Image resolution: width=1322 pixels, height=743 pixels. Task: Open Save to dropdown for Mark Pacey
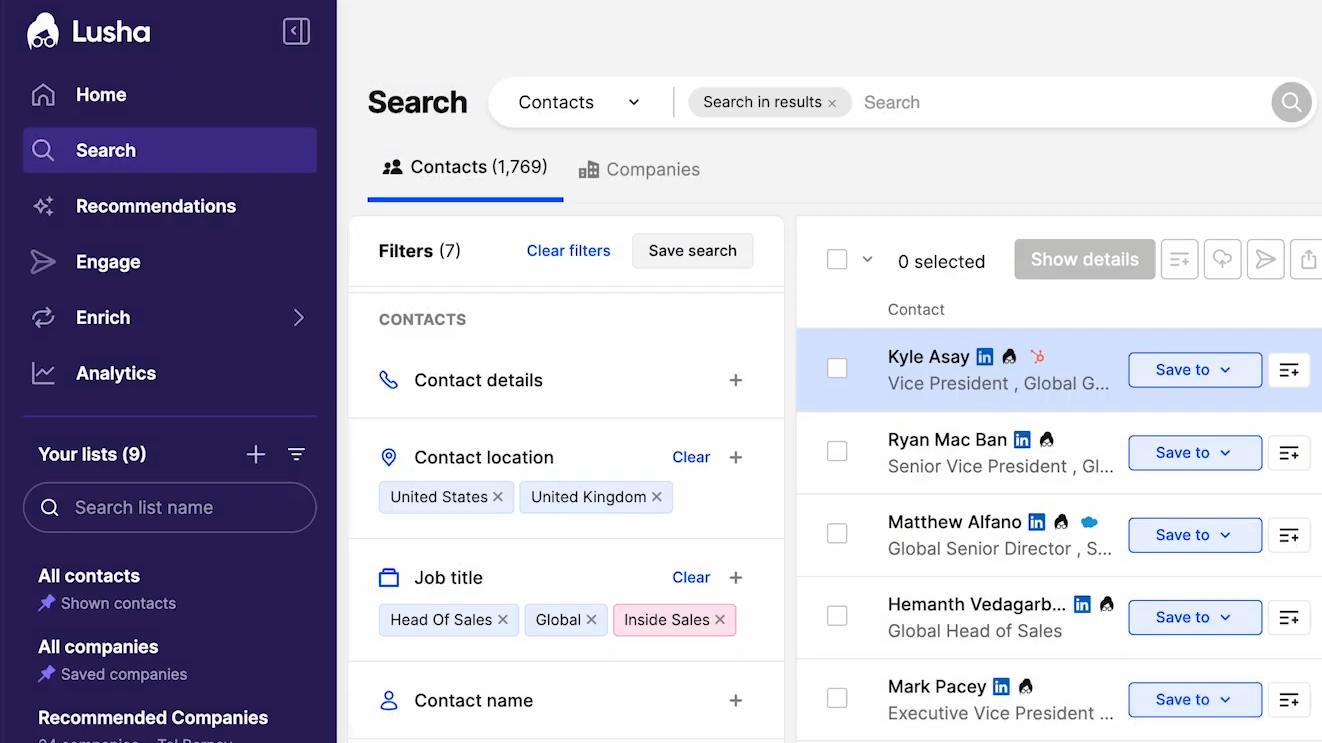tap(1195, 700)
